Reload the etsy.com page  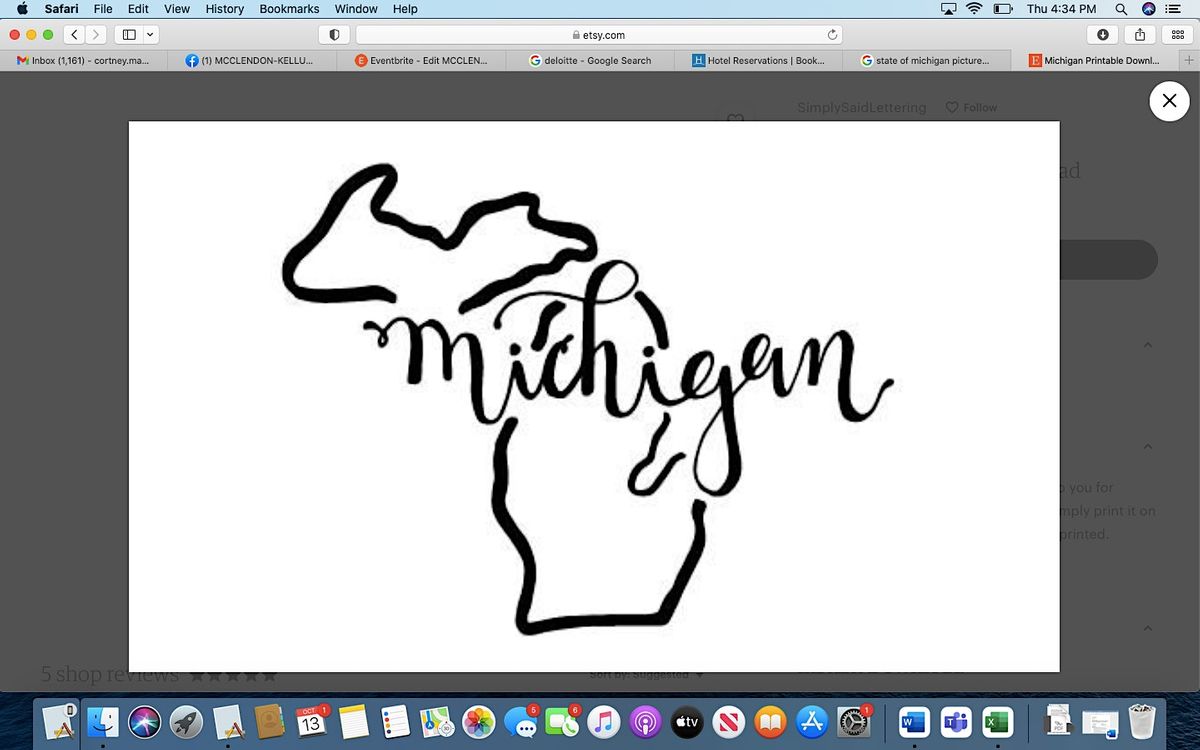831,33
